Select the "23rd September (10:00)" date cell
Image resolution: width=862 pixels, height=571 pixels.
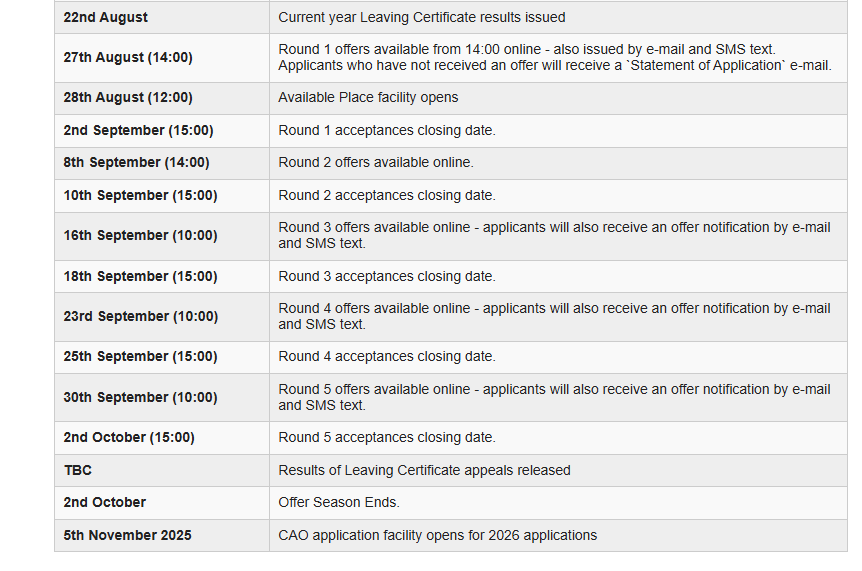[x=140, y=316]
